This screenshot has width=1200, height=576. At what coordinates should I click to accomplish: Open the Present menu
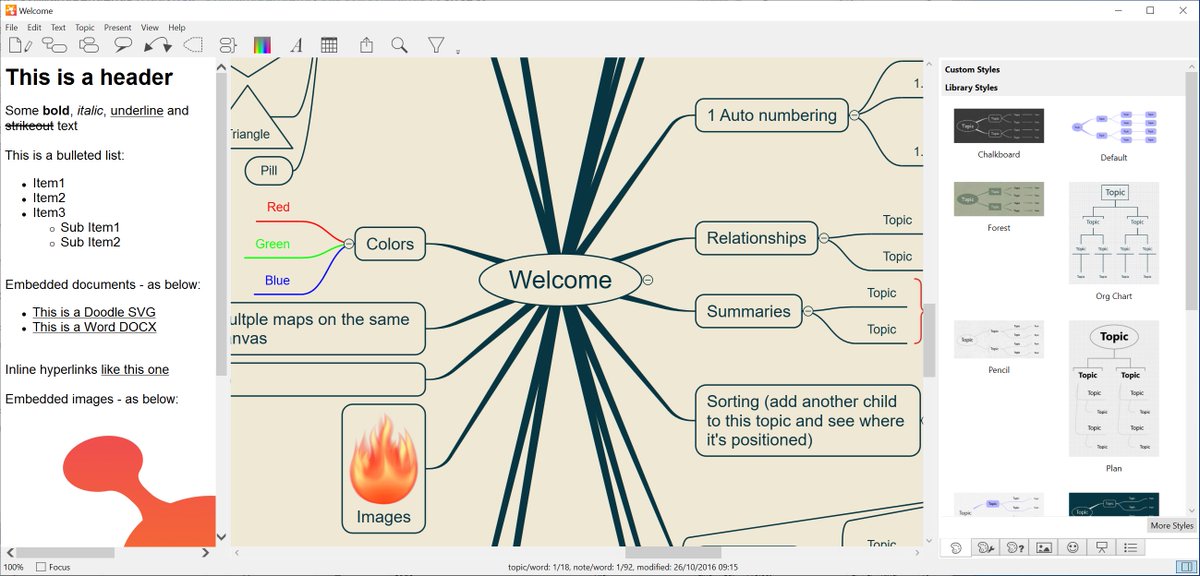[x=117, y=27]
